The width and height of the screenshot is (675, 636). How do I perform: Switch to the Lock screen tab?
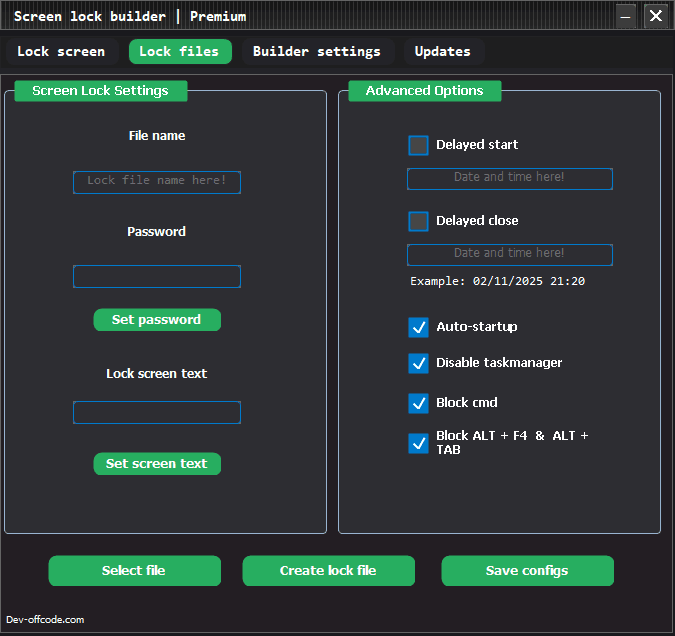tap(62, 52)
